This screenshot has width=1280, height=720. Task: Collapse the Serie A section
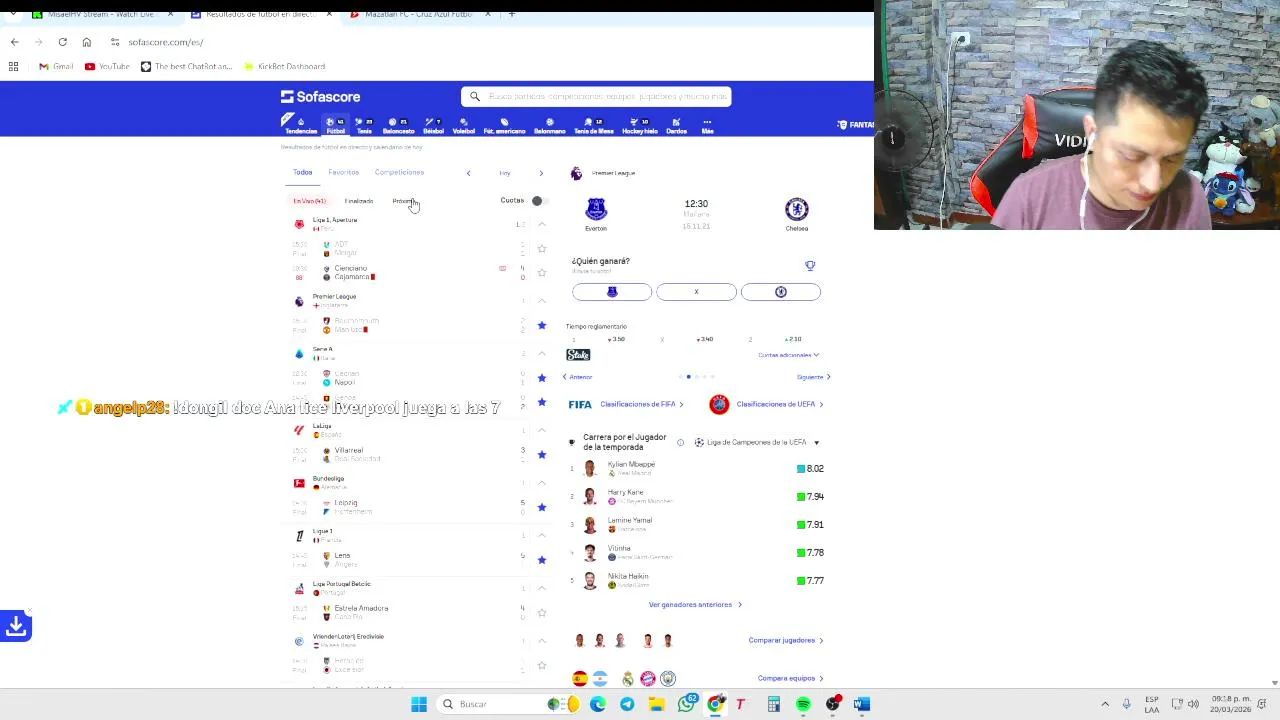(542, 354)
